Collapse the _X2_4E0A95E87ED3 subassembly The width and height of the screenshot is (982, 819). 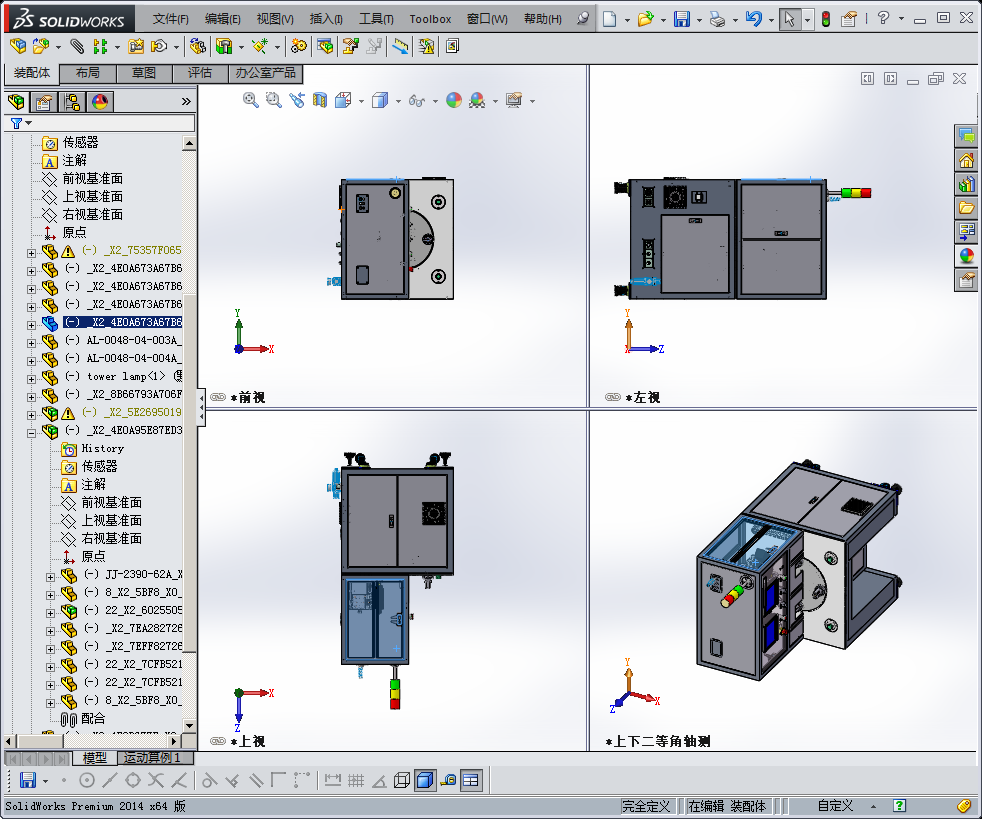point(31,433)
